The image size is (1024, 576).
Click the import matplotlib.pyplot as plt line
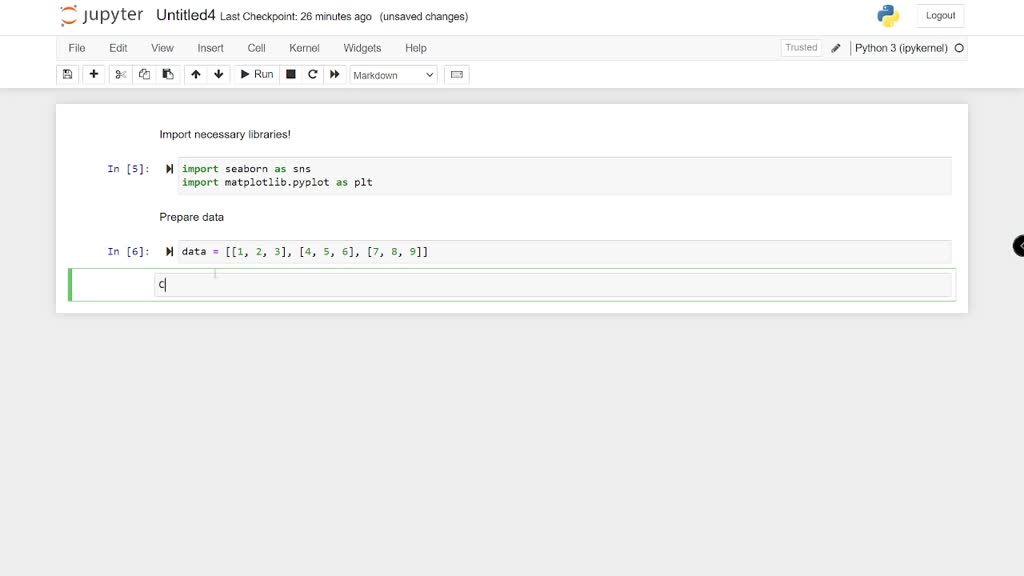pos(277,182)
